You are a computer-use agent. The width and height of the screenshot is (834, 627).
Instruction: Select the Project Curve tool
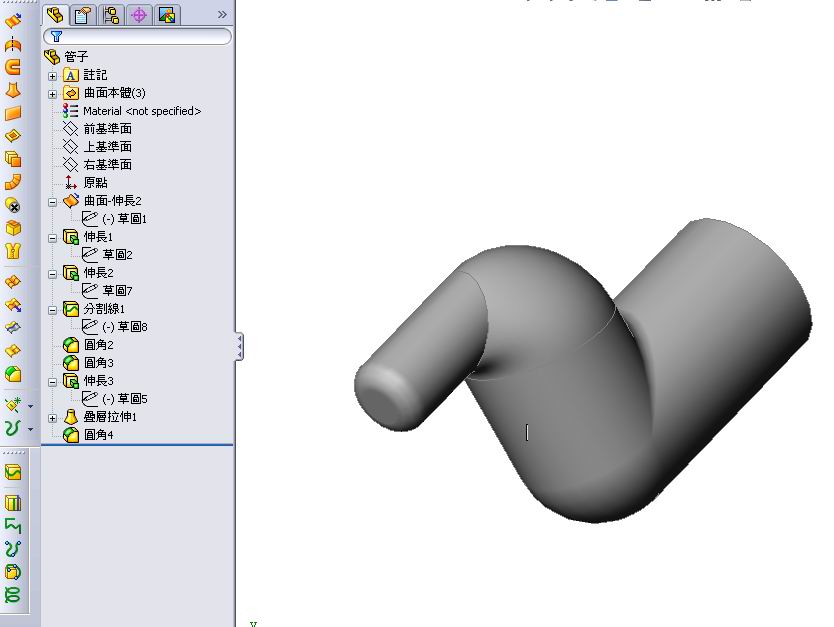[13, 503]
